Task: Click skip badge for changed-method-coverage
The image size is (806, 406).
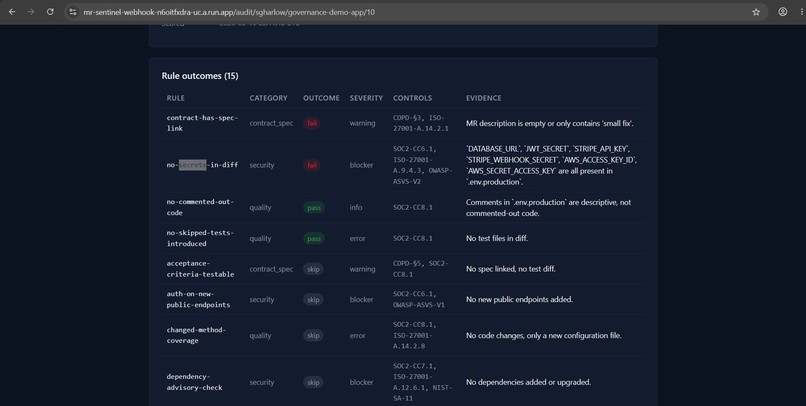Action: [x=313, y=336]
